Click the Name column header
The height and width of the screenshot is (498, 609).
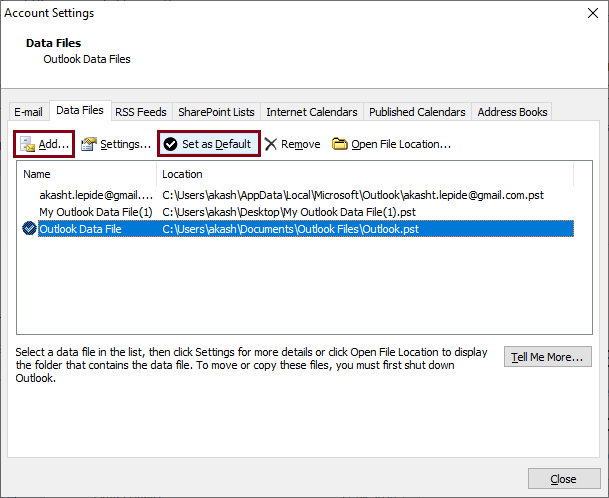86,174
